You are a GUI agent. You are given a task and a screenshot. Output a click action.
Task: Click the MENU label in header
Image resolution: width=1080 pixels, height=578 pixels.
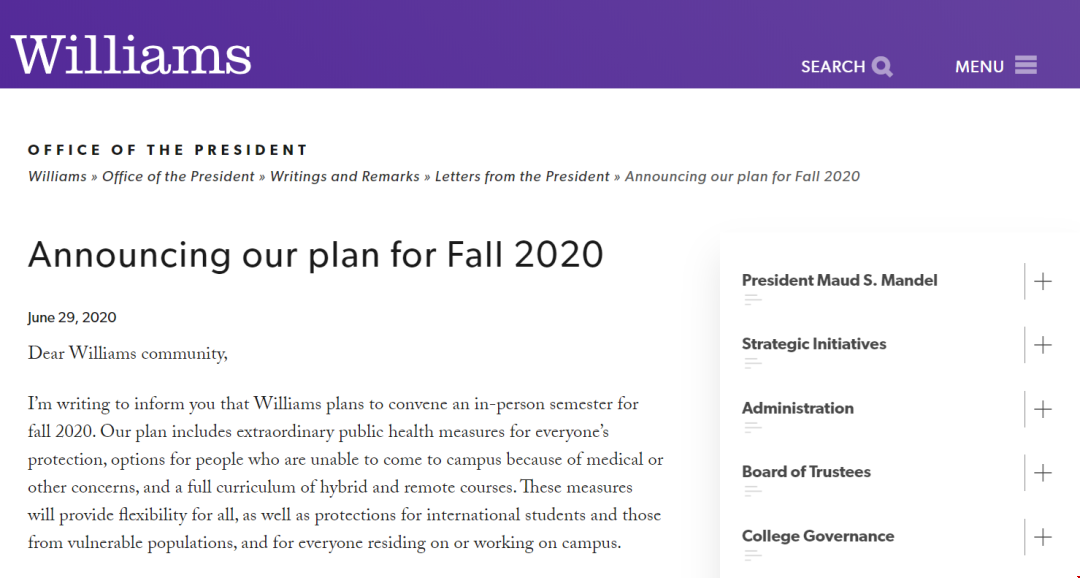pyautogui.click(x=979, y=67)
